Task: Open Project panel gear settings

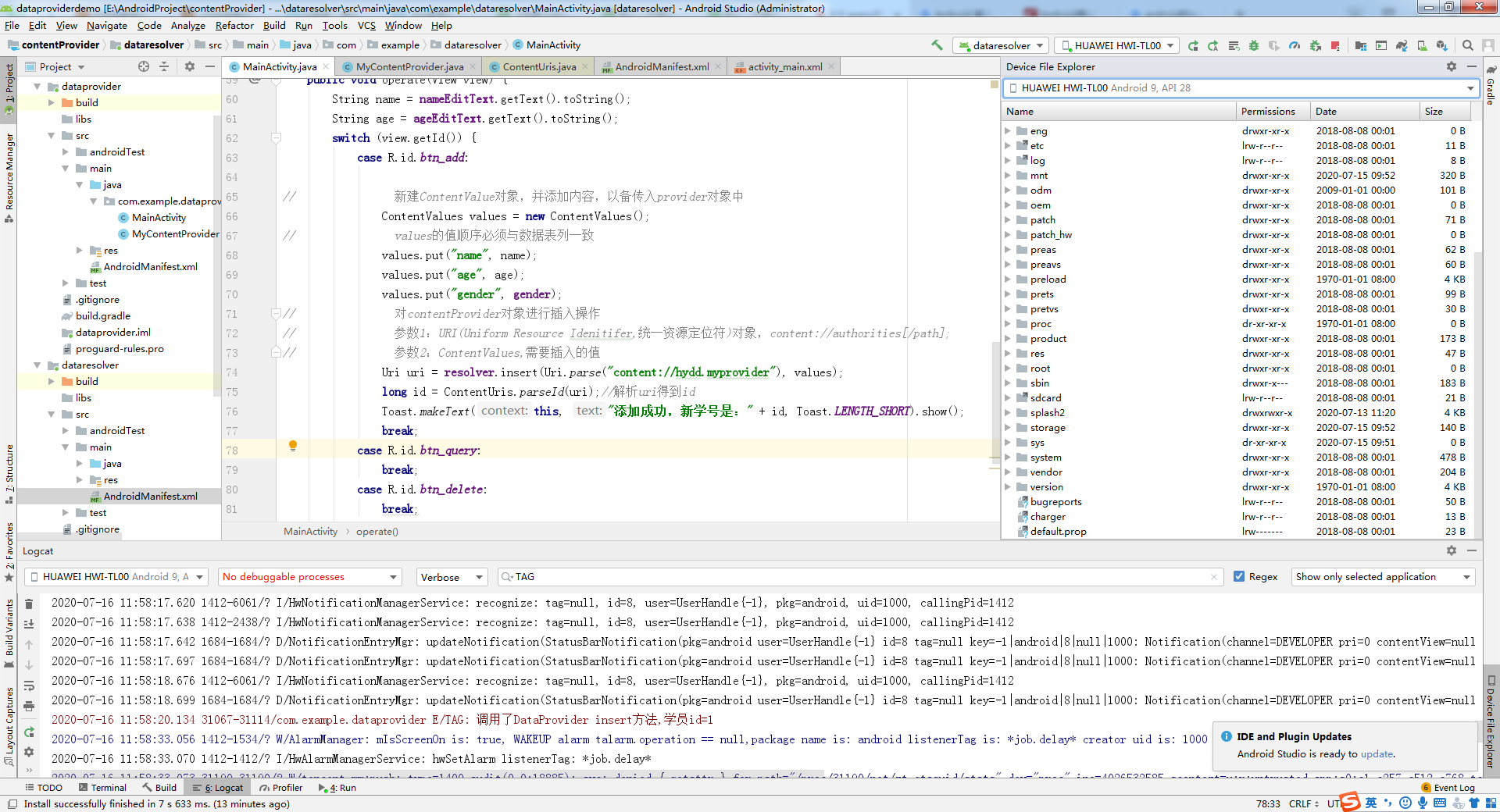Action: tap(189, 66)
